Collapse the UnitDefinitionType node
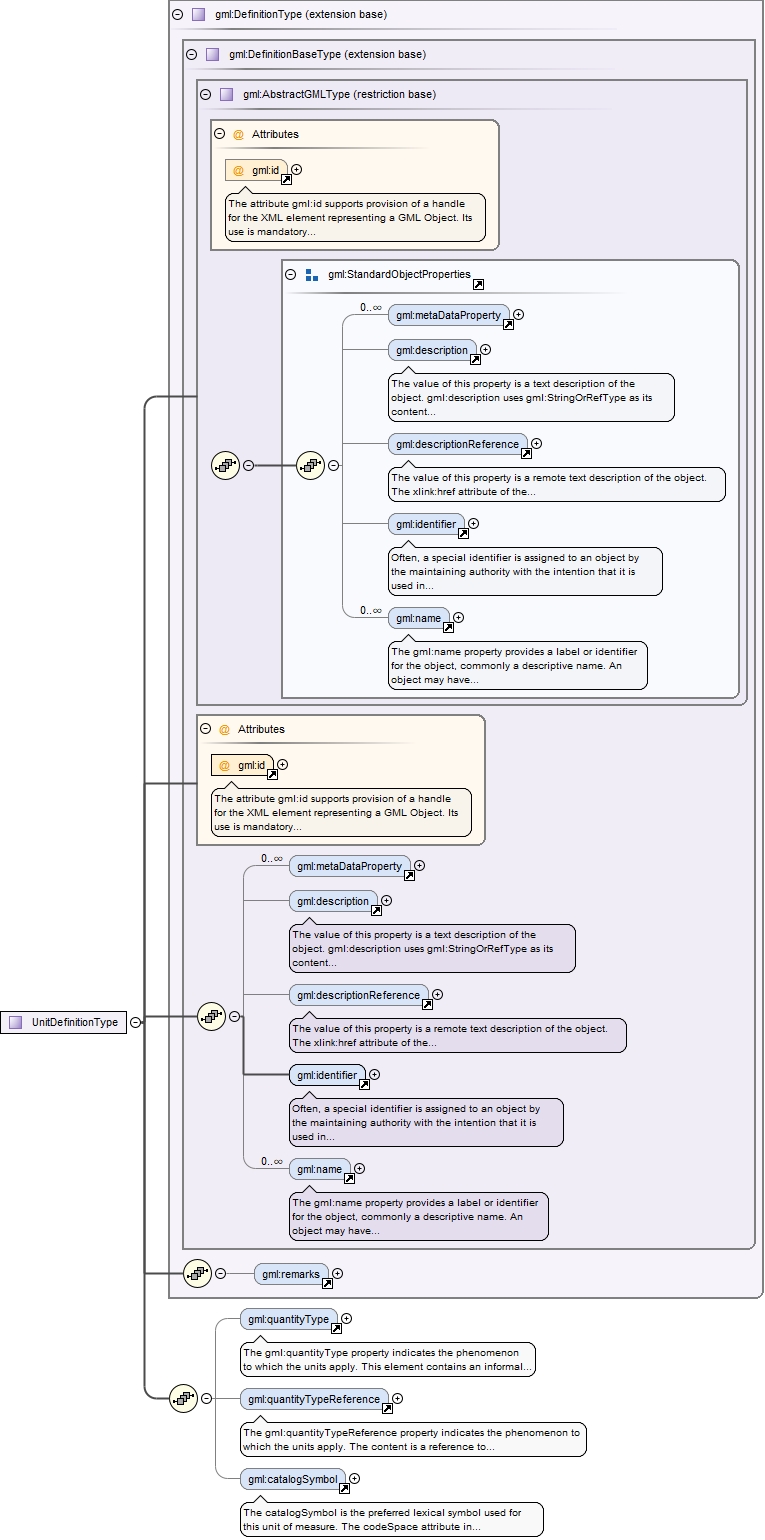The width and height of the screenshot is (765, 1540). pos(135,1022)
